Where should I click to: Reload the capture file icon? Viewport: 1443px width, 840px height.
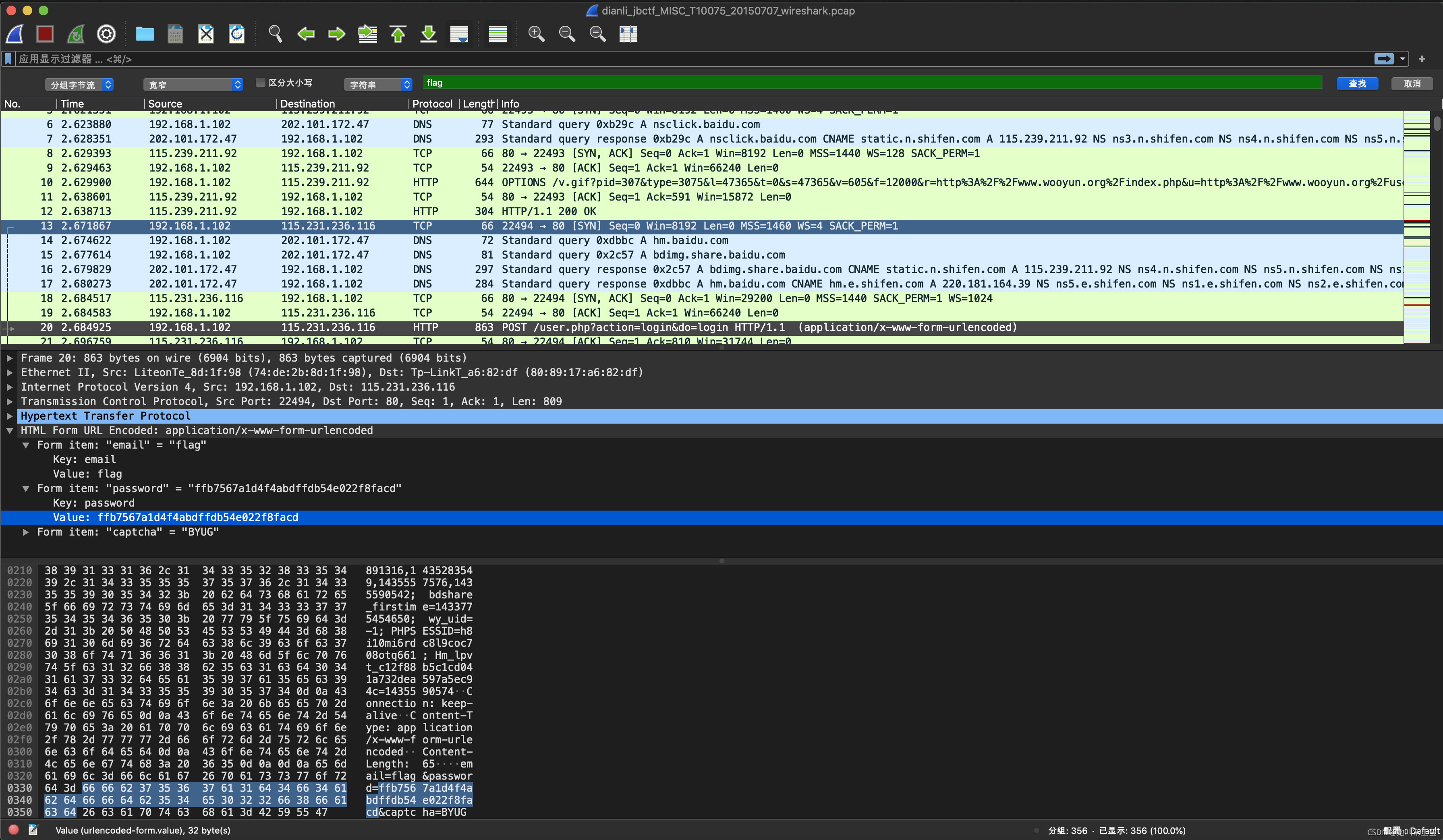236,34
